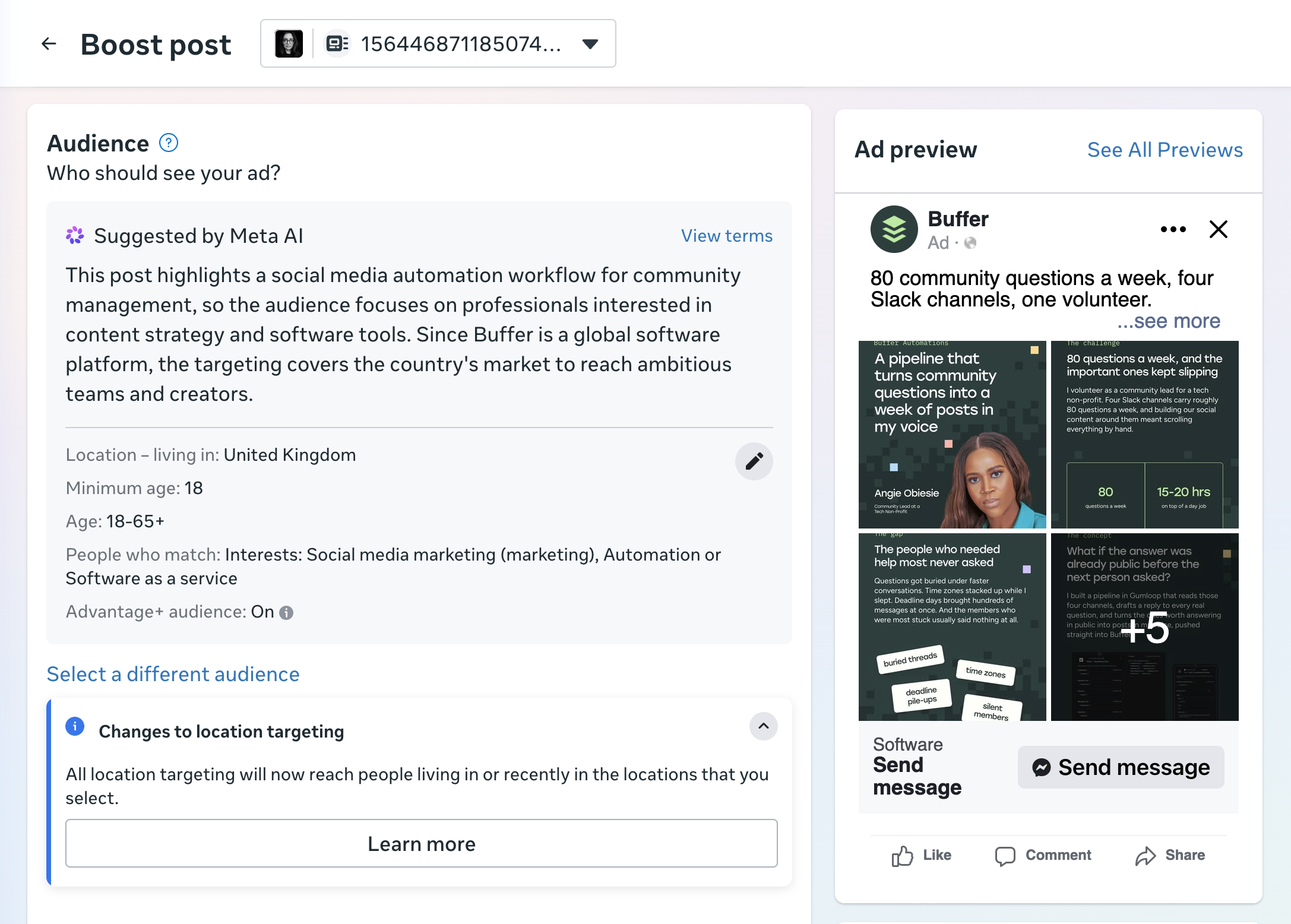Click the Comment speech bubble icon
Image resolution: width=1291 pixels, height=924 pixels.
click(1005, 856)
